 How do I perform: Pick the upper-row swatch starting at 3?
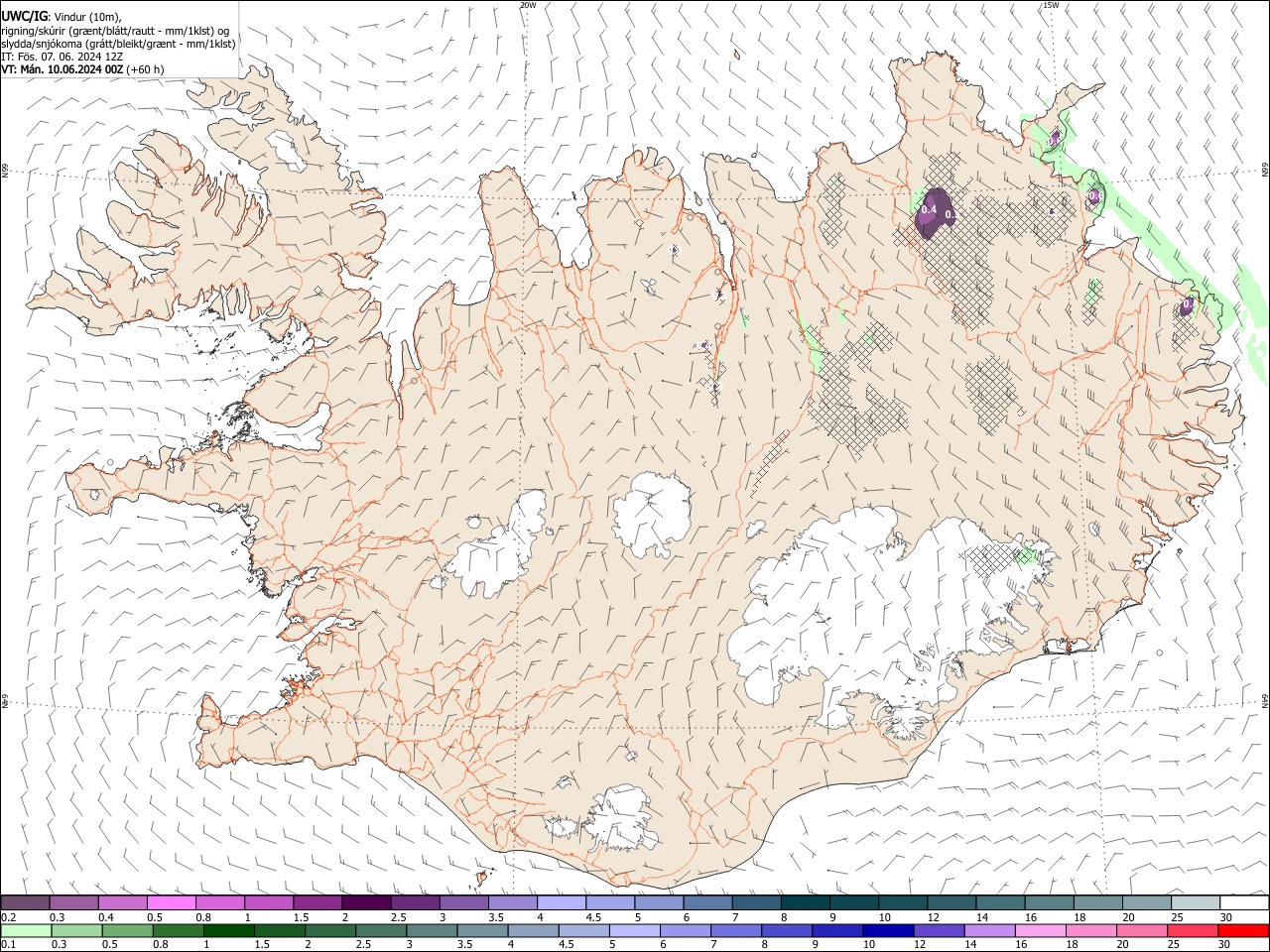463,902
